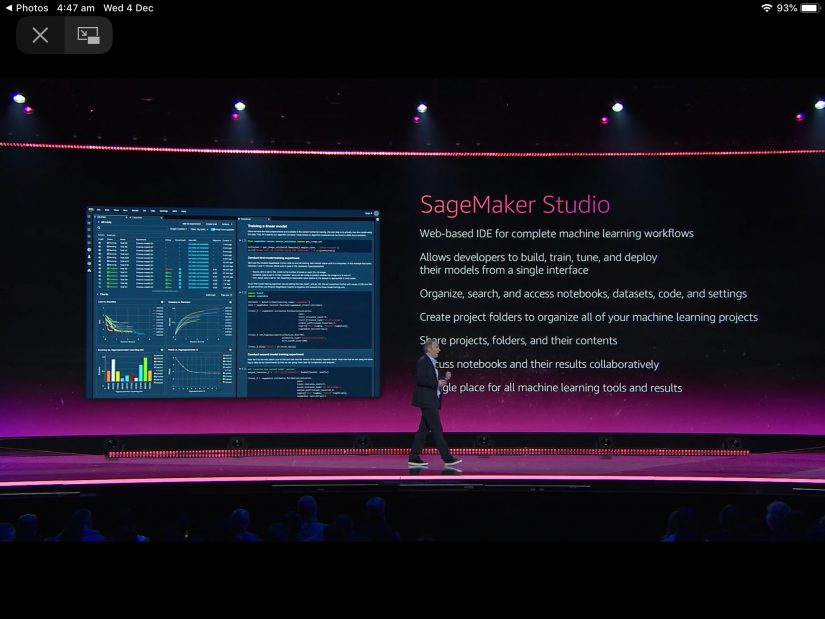Enable picture-in-picture mode
Viewport: 825px width, 619px height.
tap(88, 35)
